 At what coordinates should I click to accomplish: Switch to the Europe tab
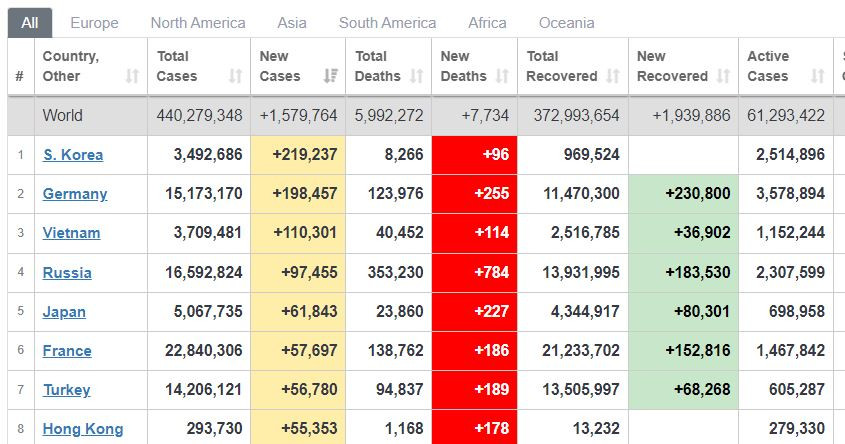(94, 23)
